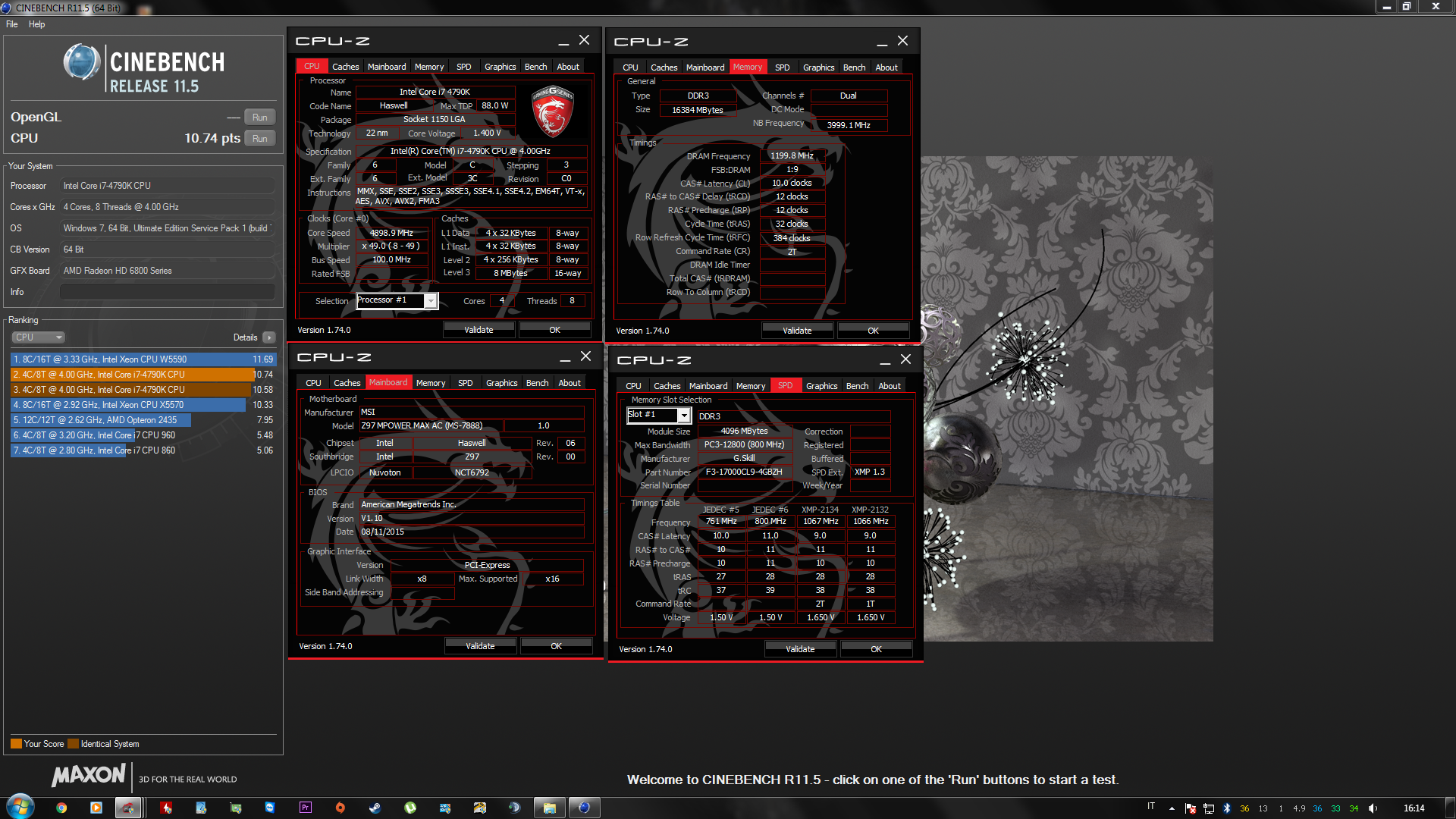Launch Google Chrome from the taskbar
This screenshot has width=1456, height=819.
pos(61,808)
